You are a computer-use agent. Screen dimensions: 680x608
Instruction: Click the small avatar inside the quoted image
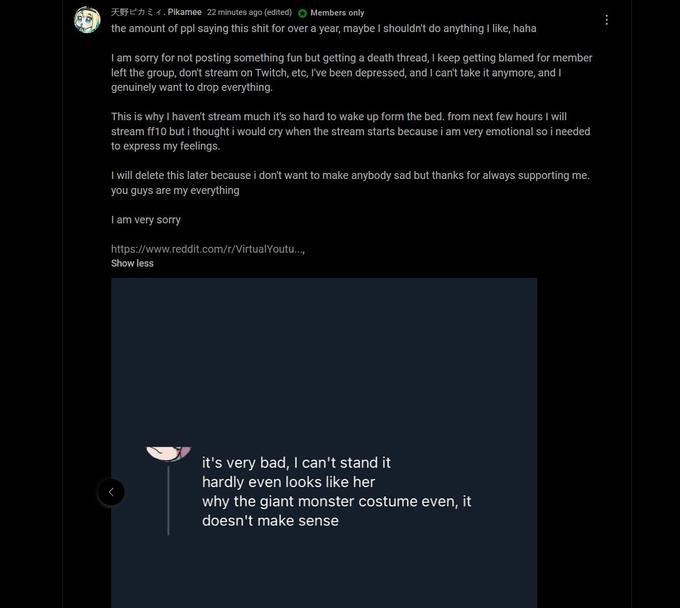click(168, 454)
